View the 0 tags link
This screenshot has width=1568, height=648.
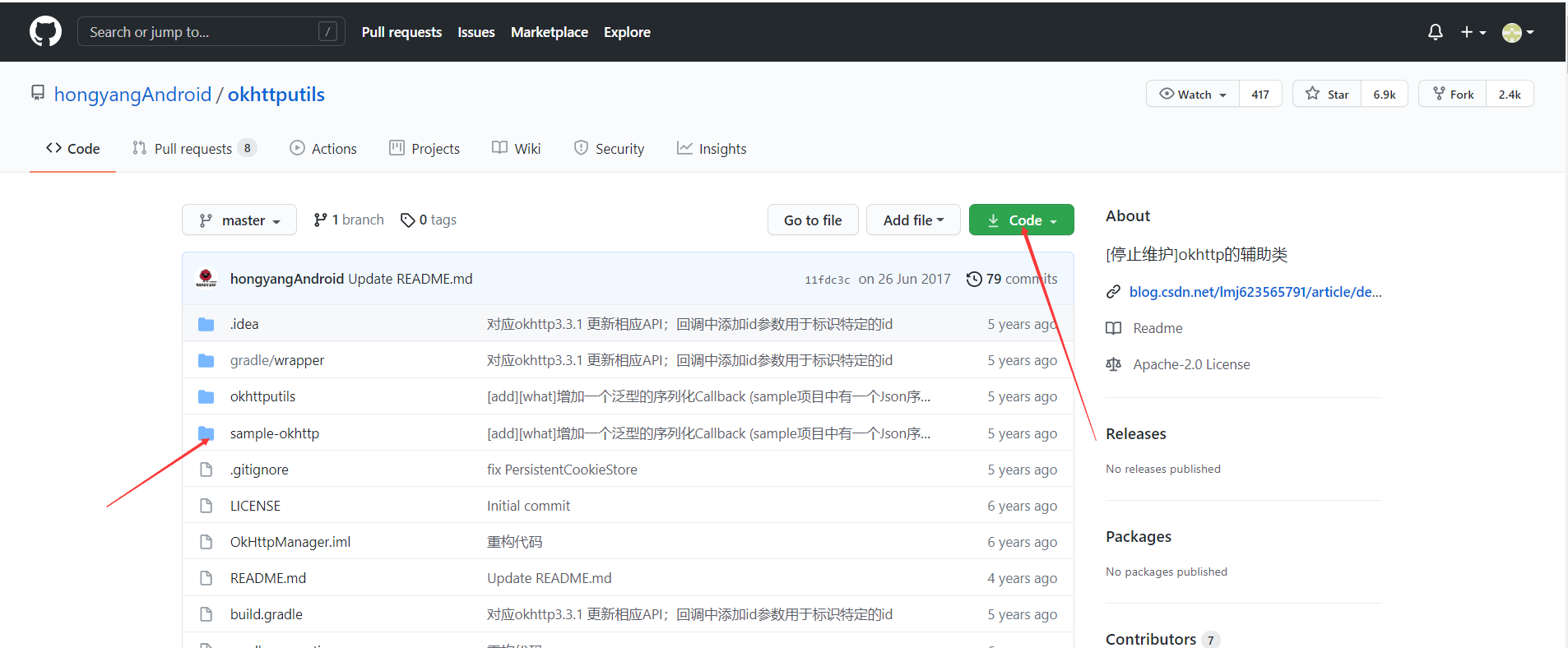pyautogui.click(x=429, y=220)
